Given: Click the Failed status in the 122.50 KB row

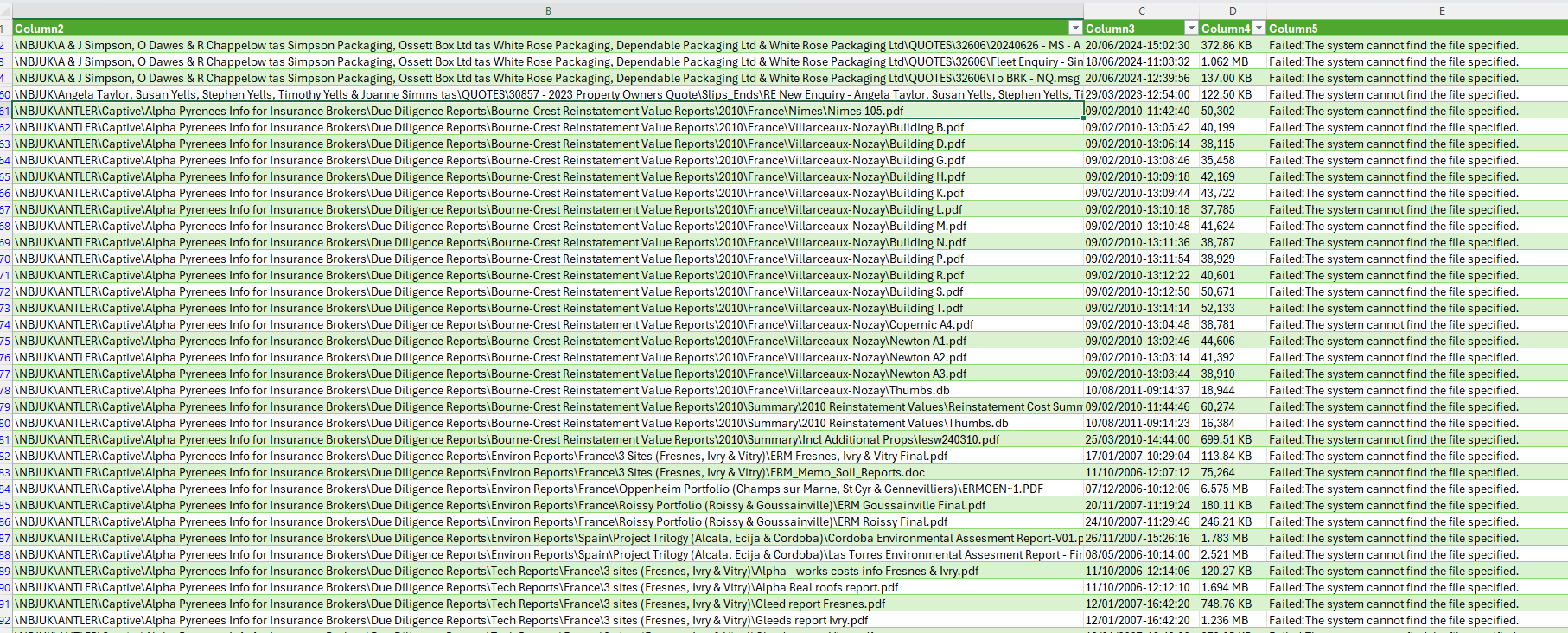Looking at the screenshot, I should click(1418, 94).
